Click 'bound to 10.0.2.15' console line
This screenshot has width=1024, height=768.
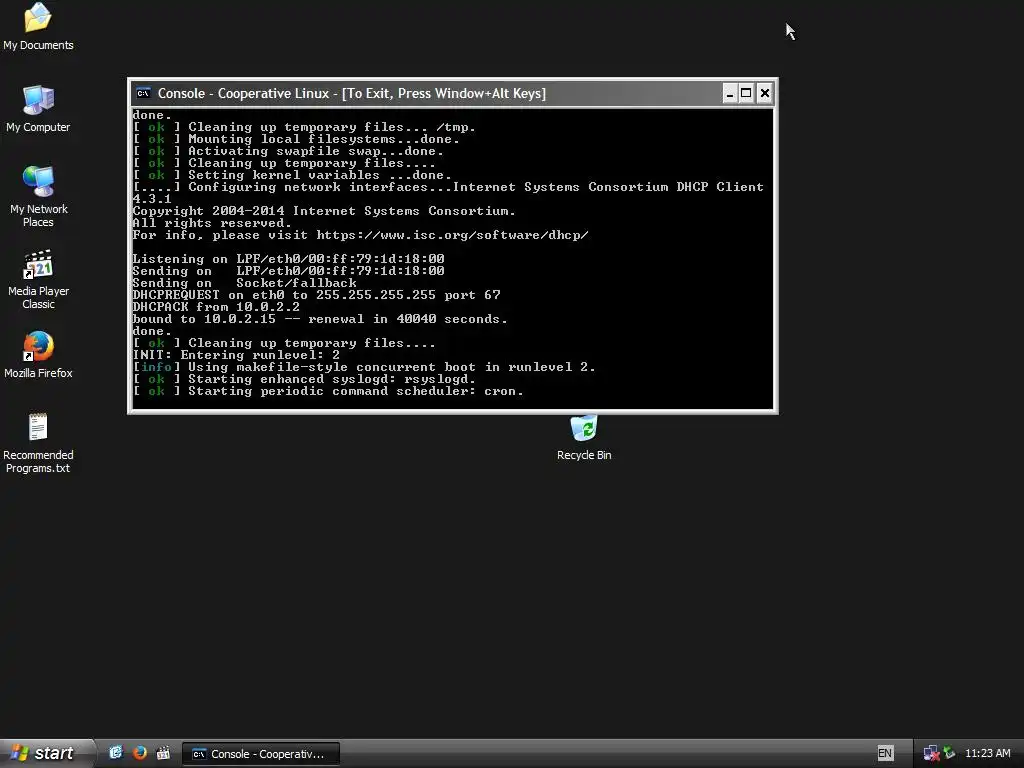320,319
